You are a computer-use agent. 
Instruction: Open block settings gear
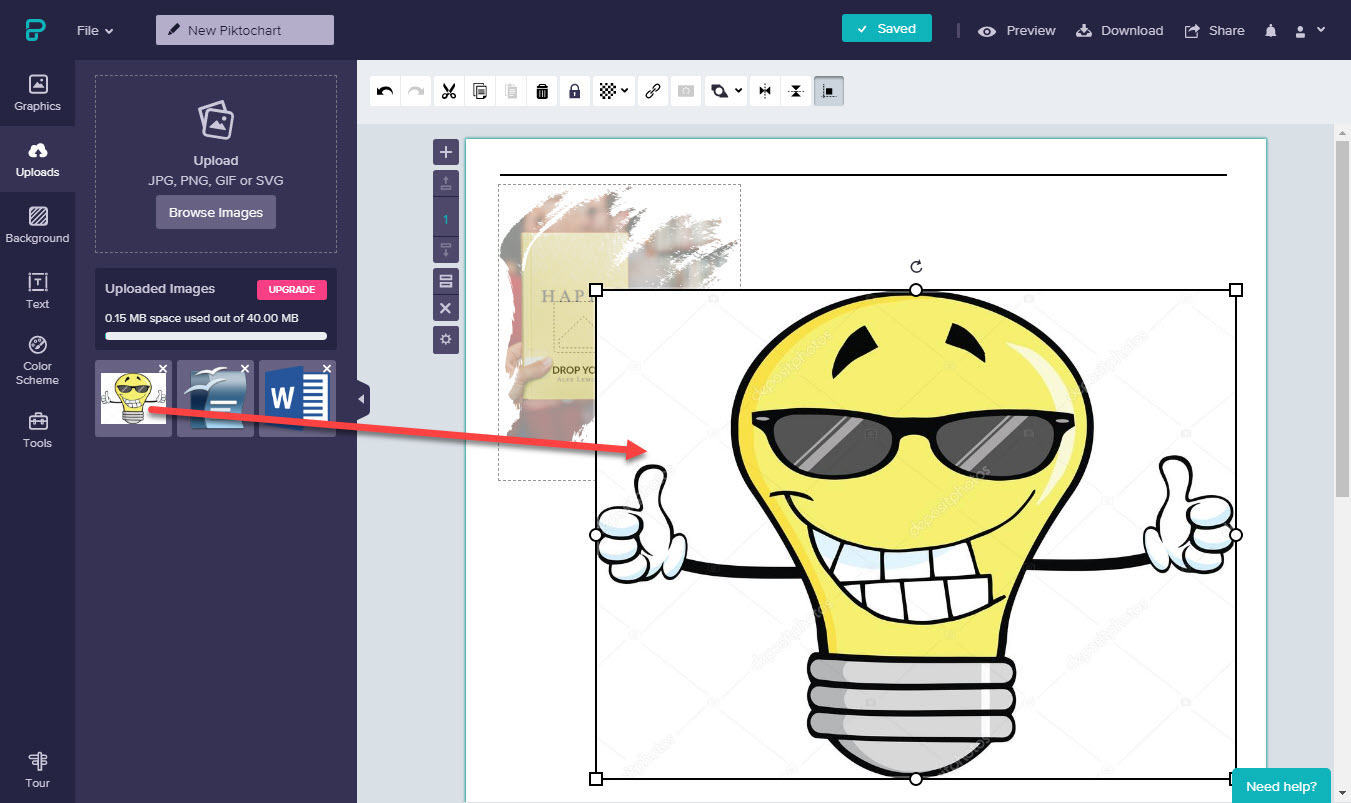pyautogui.click(x=446, y=340)
